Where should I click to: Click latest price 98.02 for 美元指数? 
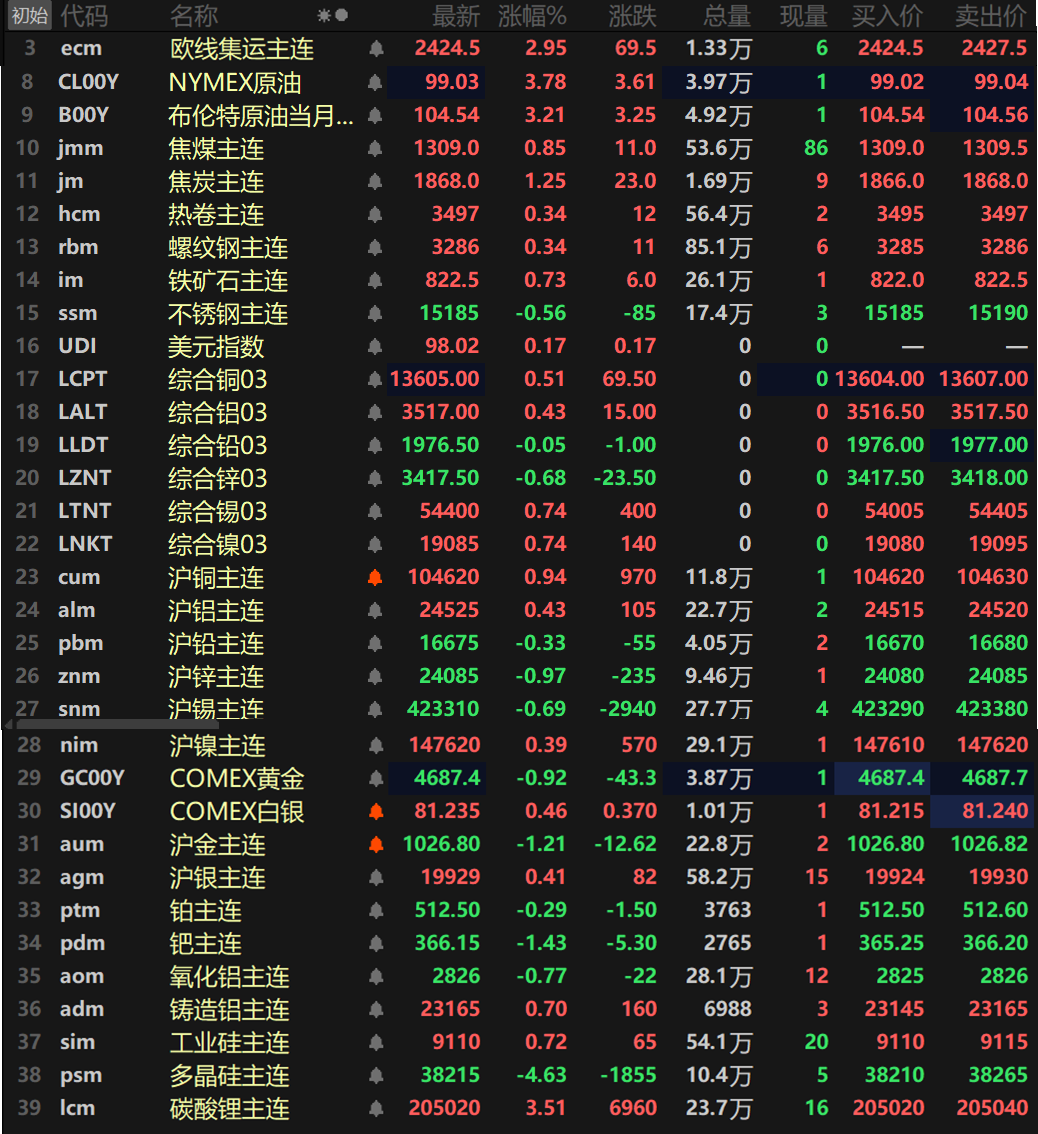(x=452, y=346)
